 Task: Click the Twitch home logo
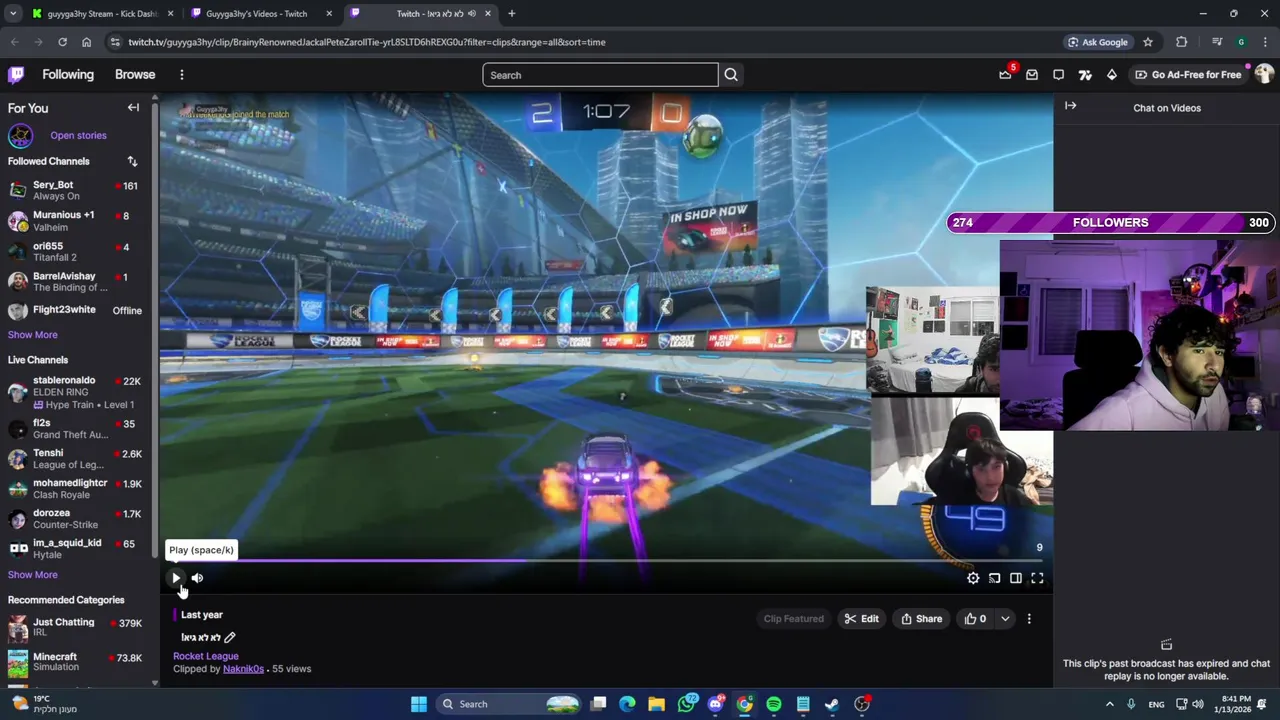pyautogui.click(x=16, y=75)
